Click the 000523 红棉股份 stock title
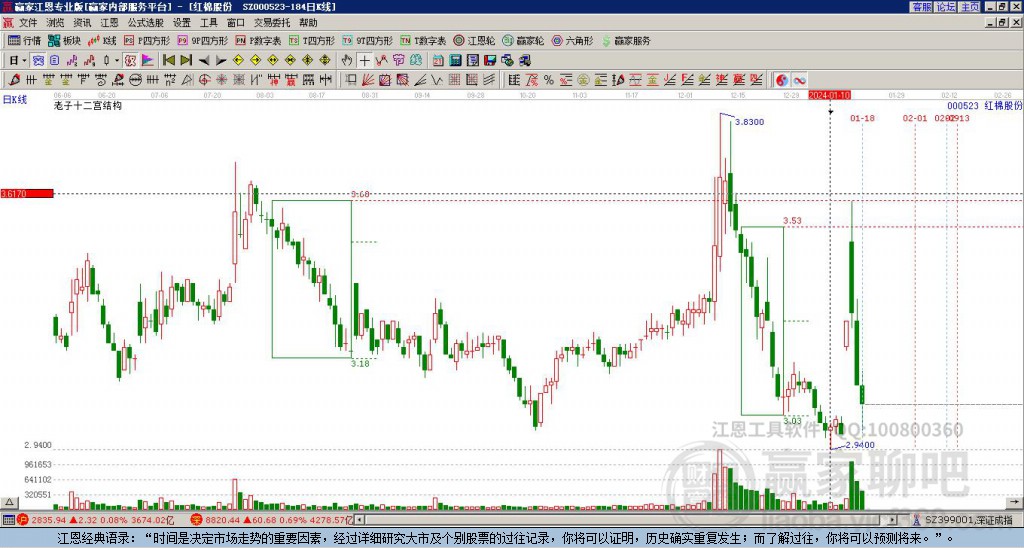This screenshot has height=548, width=1024. [984, 105]
